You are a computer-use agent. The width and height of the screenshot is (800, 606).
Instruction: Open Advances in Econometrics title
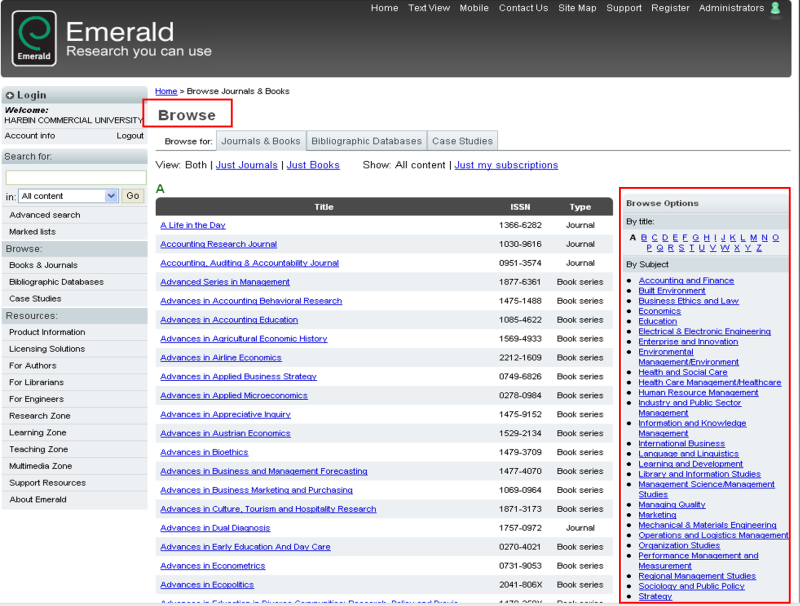tap(213, 566)
